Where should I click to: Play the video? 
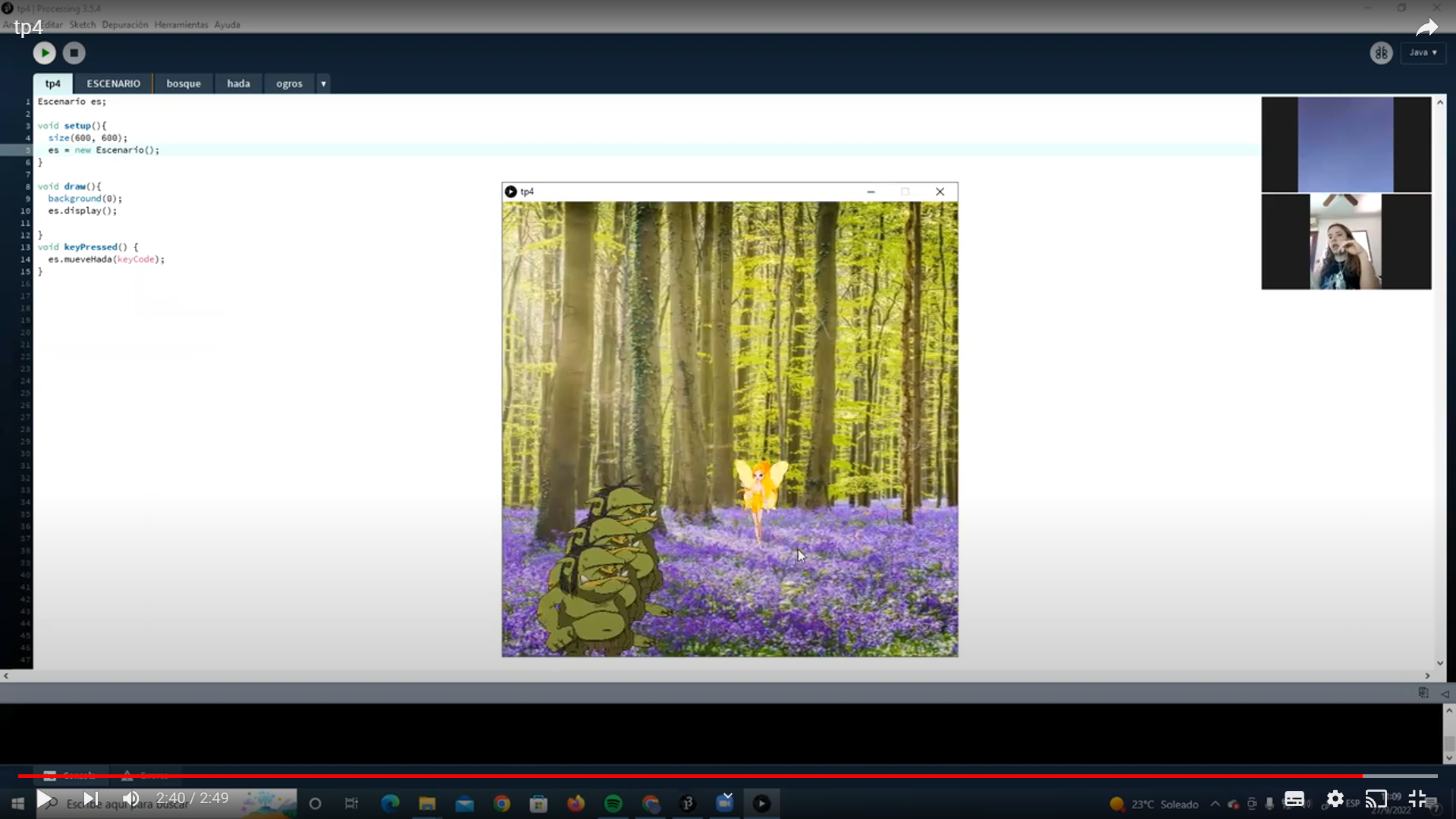click(45, 799)
